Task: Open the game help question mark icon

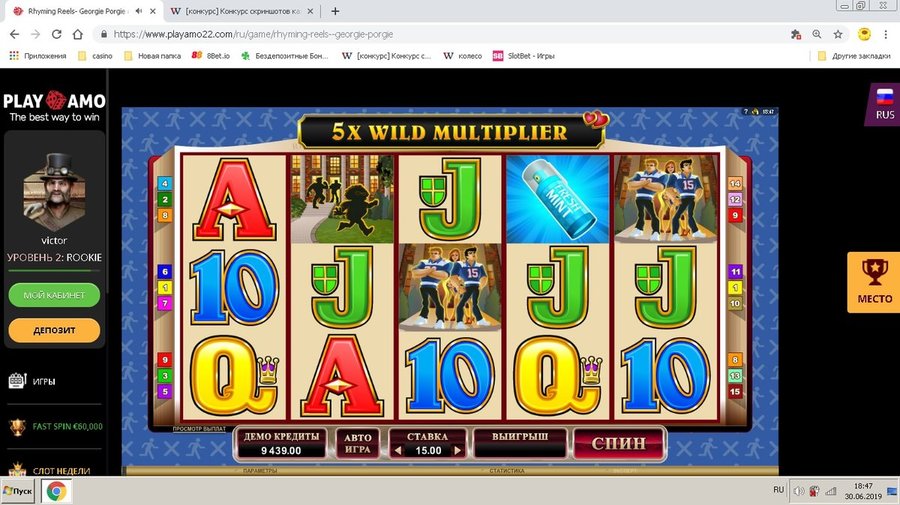Action: tap(746, 112)
